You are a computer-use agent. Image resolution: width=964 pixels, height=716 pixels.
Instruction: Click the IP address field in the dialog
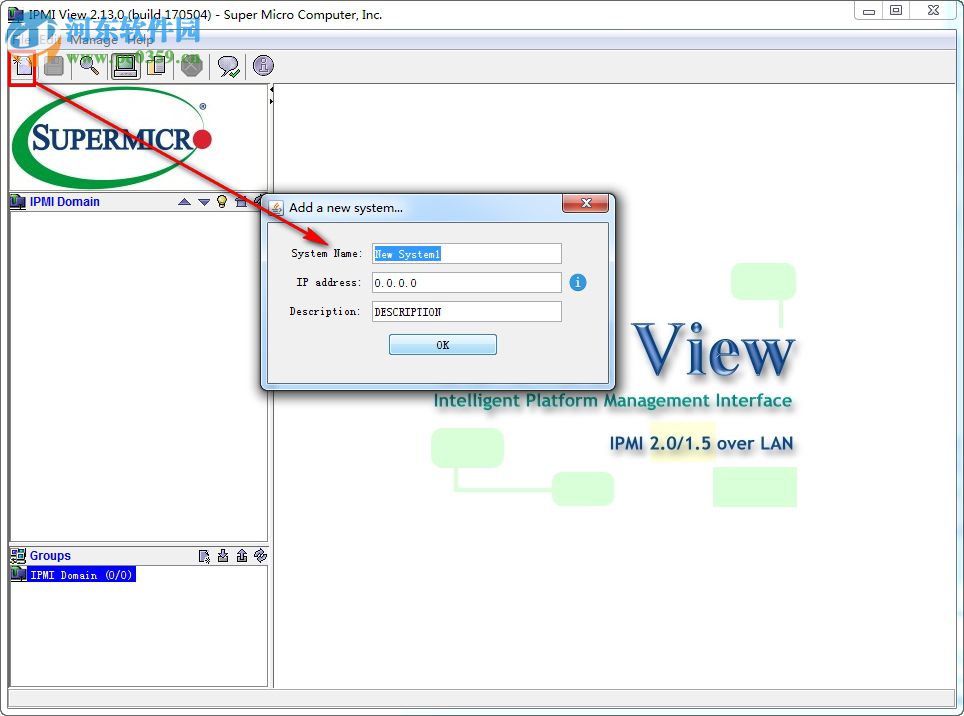pyautogui.click(x=465, y=282)
